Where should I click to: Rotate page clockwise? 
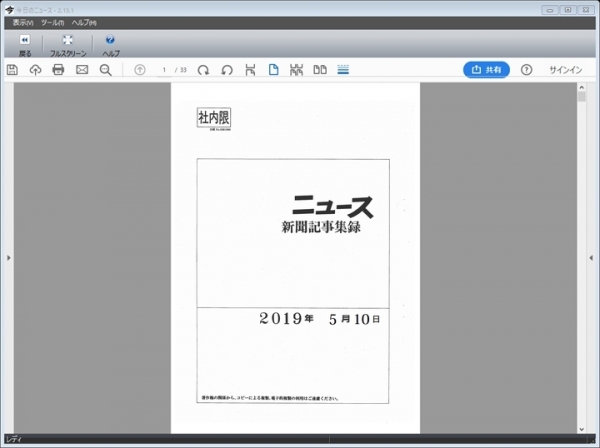click(x=203, y=70)
